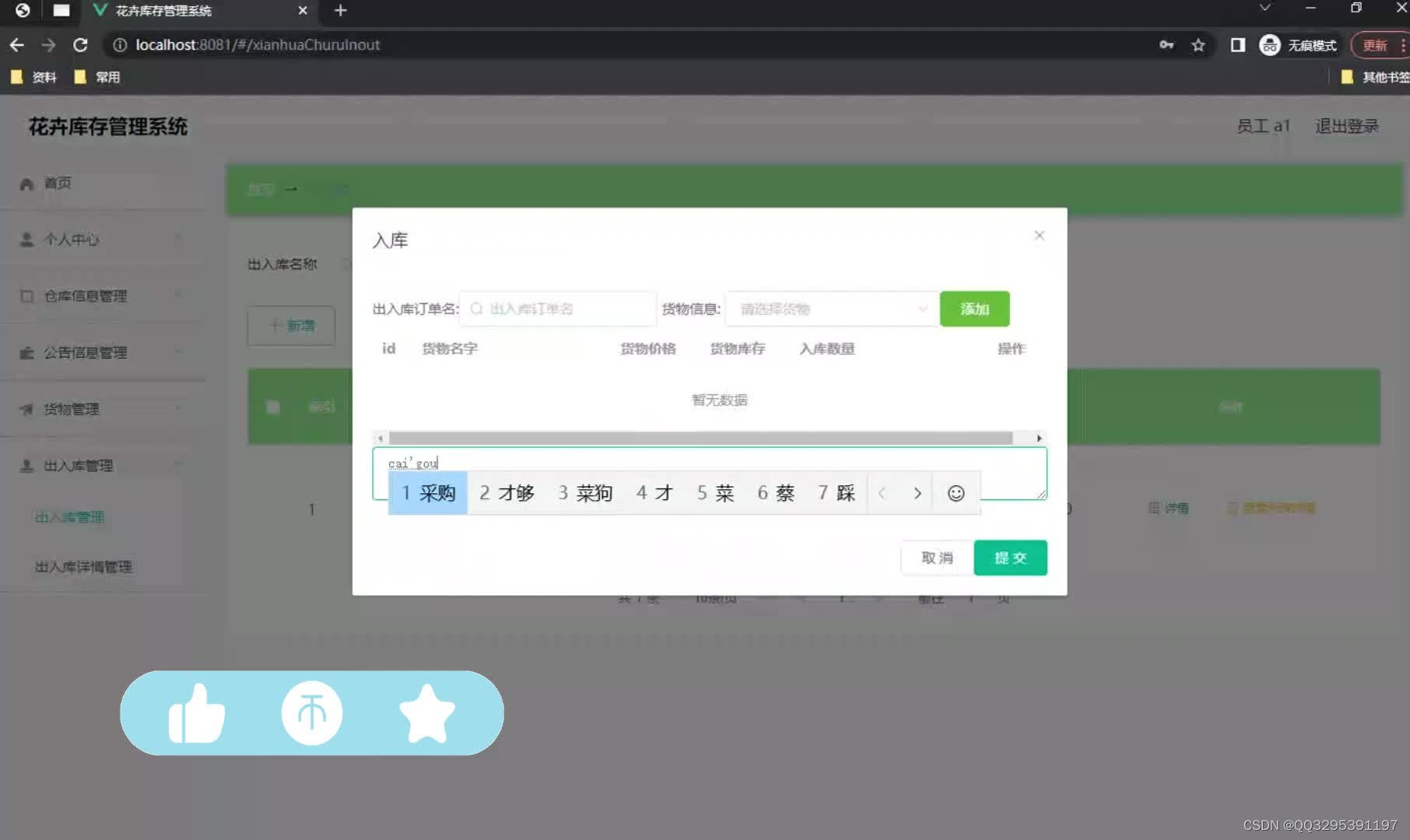Open the IME emoji smiley panel
1410x840 pixels.
click(956, 493)
